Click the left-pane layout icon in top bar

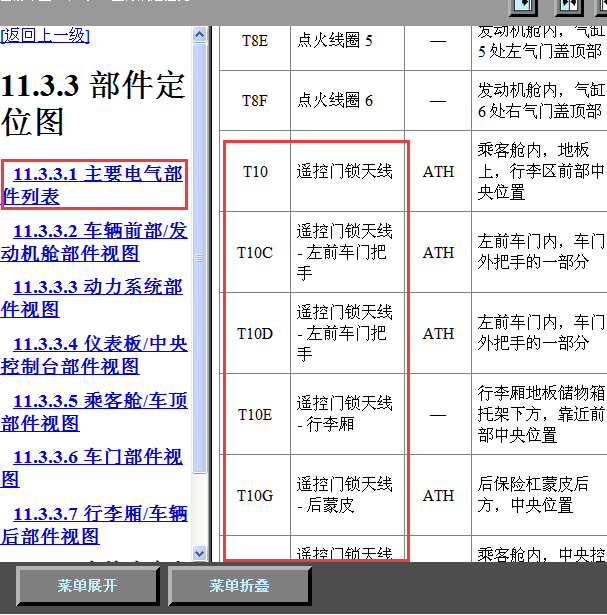pos(523,6)
